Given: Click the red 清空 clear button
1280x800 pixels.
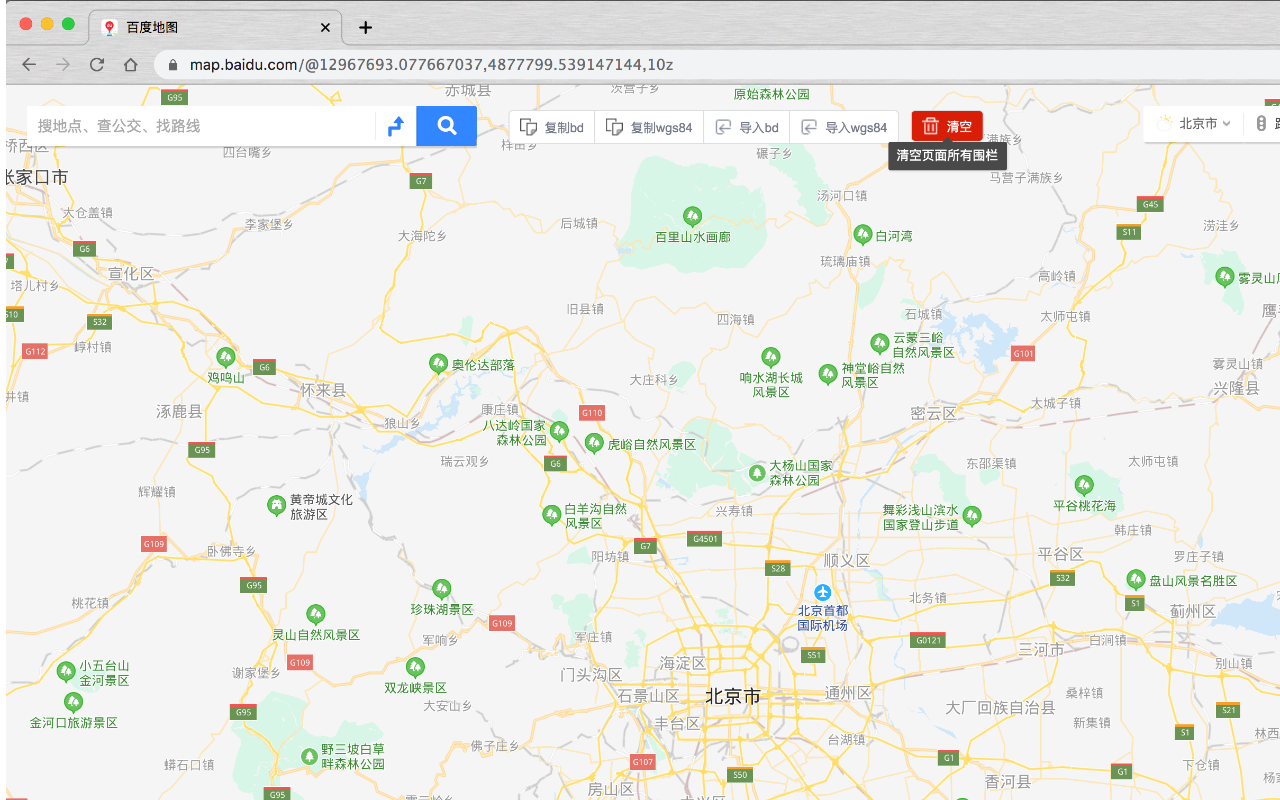Looking at the screenshot, I should click(946, 126).
